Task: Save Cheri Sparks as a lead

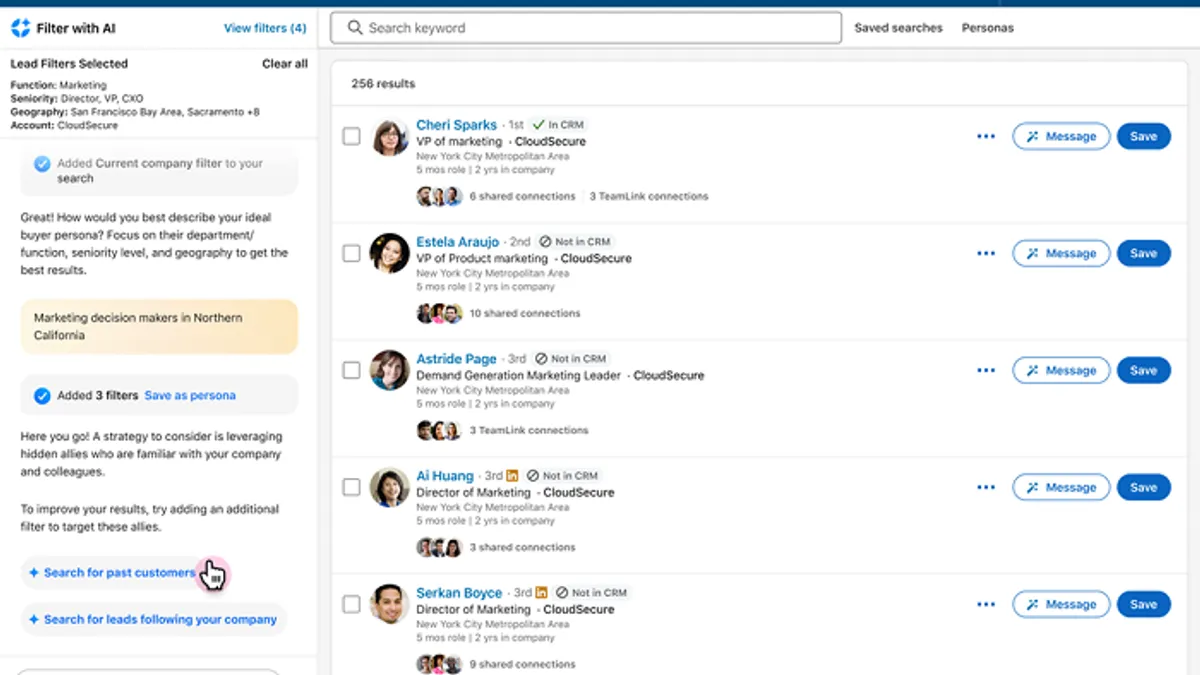Action: [x=1143, y=137]
